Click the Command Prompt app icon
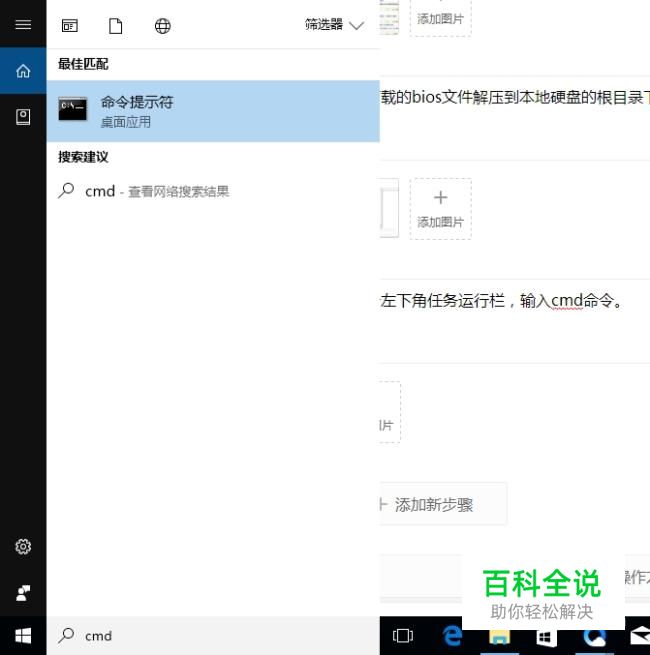Screen dimensions: 650x655 (73, 109)
